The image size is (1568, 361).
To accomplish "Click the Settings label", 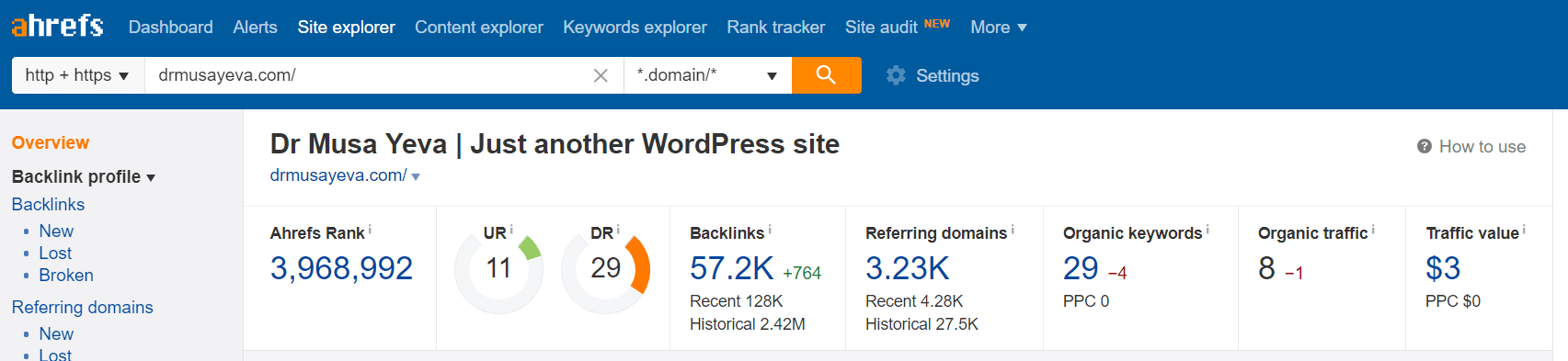I will tap(947, 75).
